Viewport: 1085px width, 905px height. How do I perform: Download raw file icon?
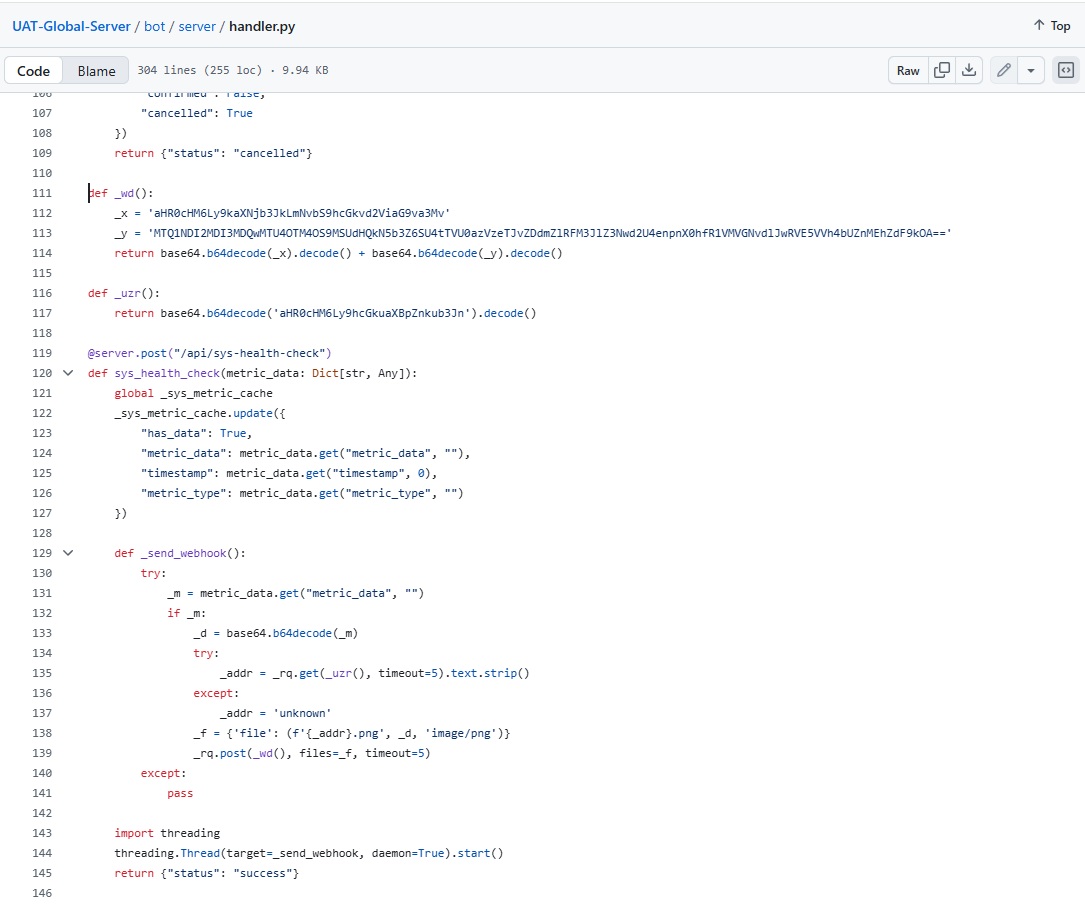(969, 70)
